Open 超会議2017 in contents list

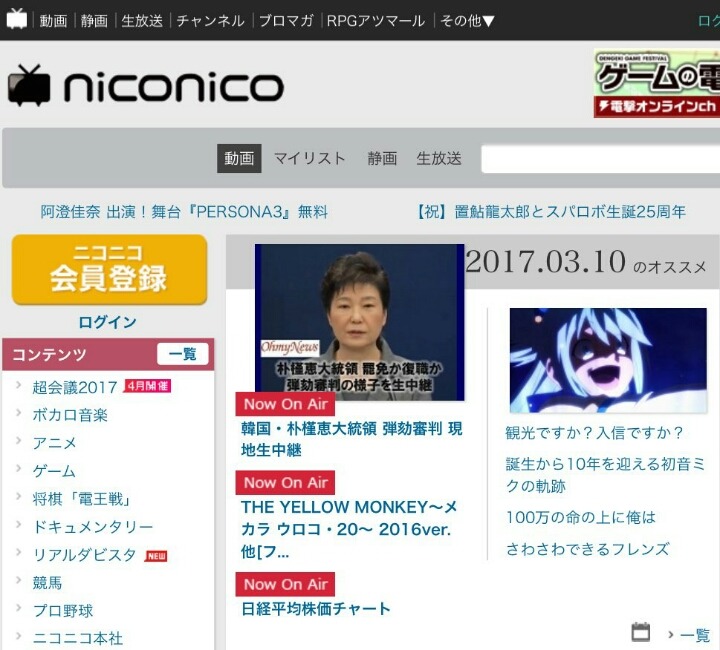click(x=75, y=387)
